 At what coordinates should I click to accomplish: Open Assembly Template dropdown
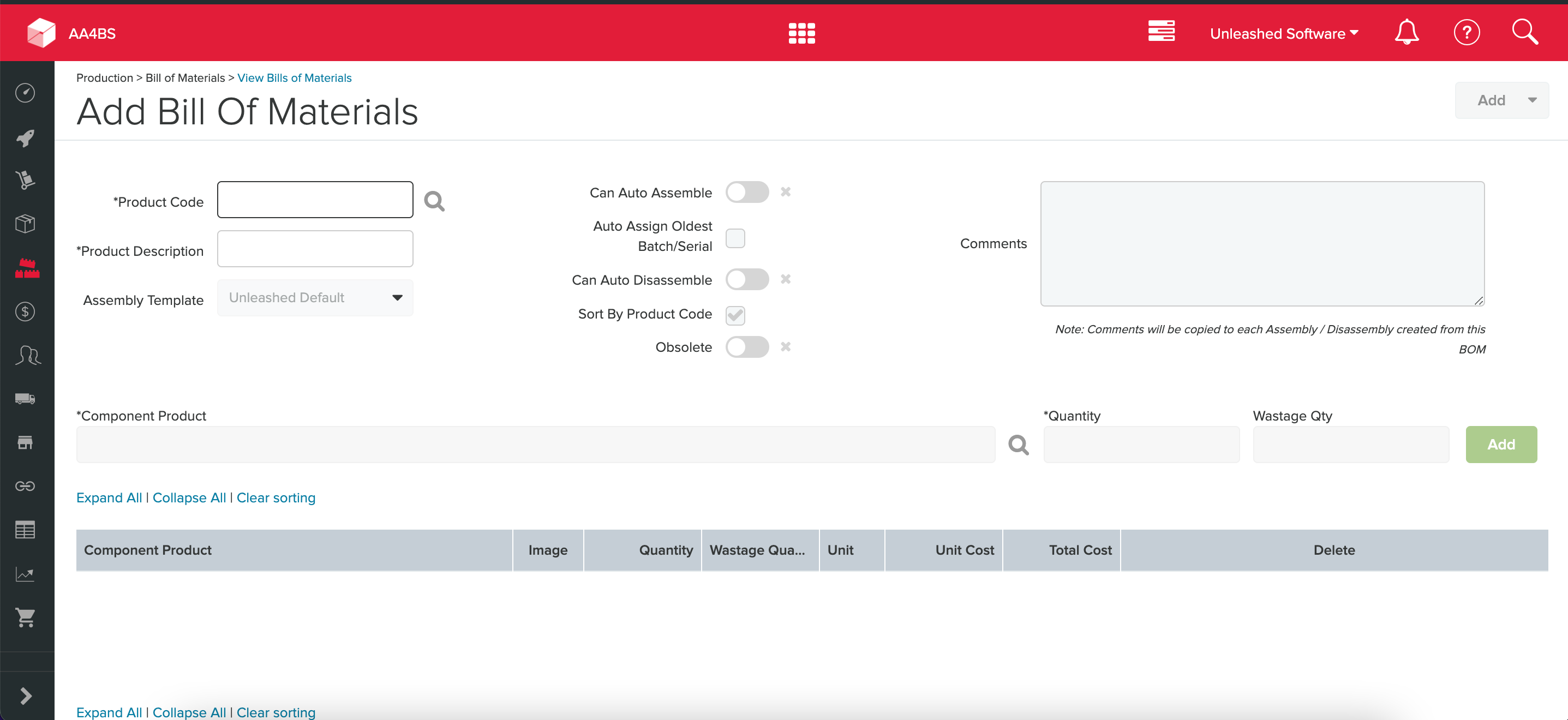click(315, 298)
